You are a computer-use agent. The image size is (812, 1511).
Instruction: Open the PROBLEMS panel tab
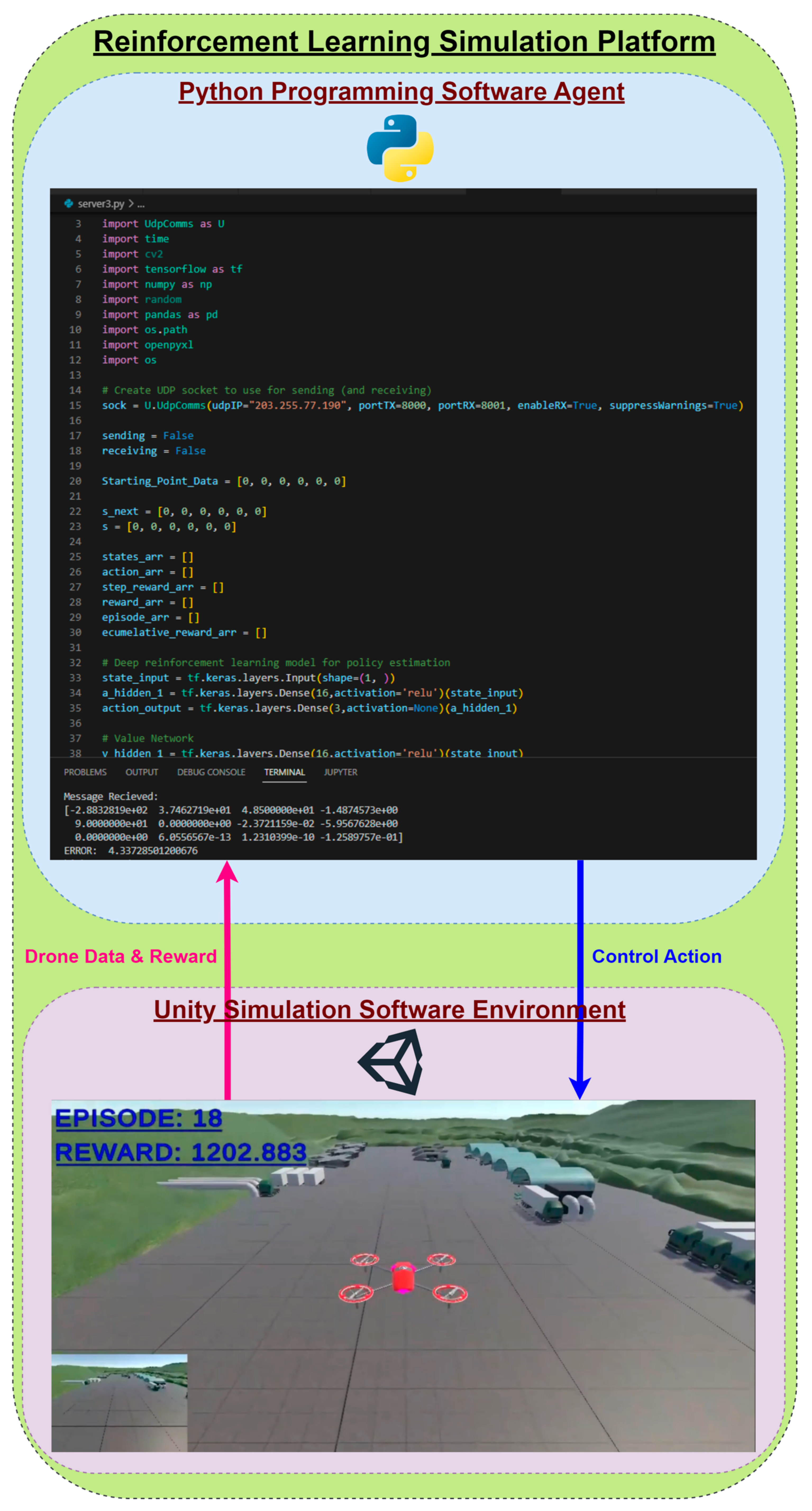(x=85, y=772)
